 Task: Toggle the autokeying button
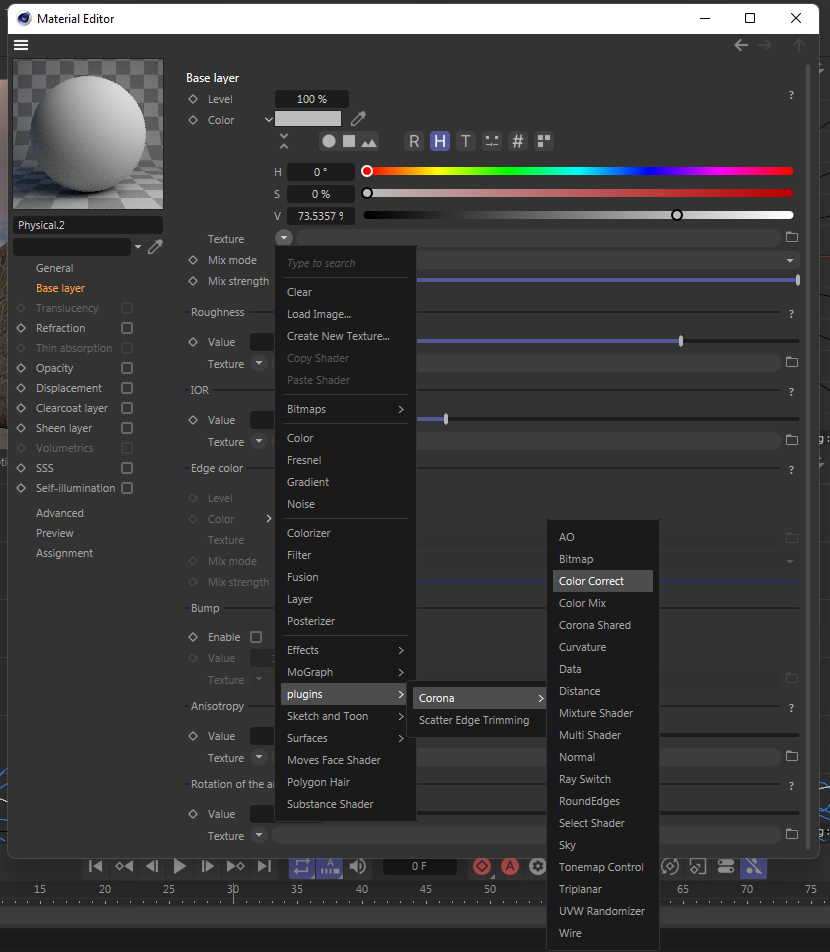[x=510, y=866]
